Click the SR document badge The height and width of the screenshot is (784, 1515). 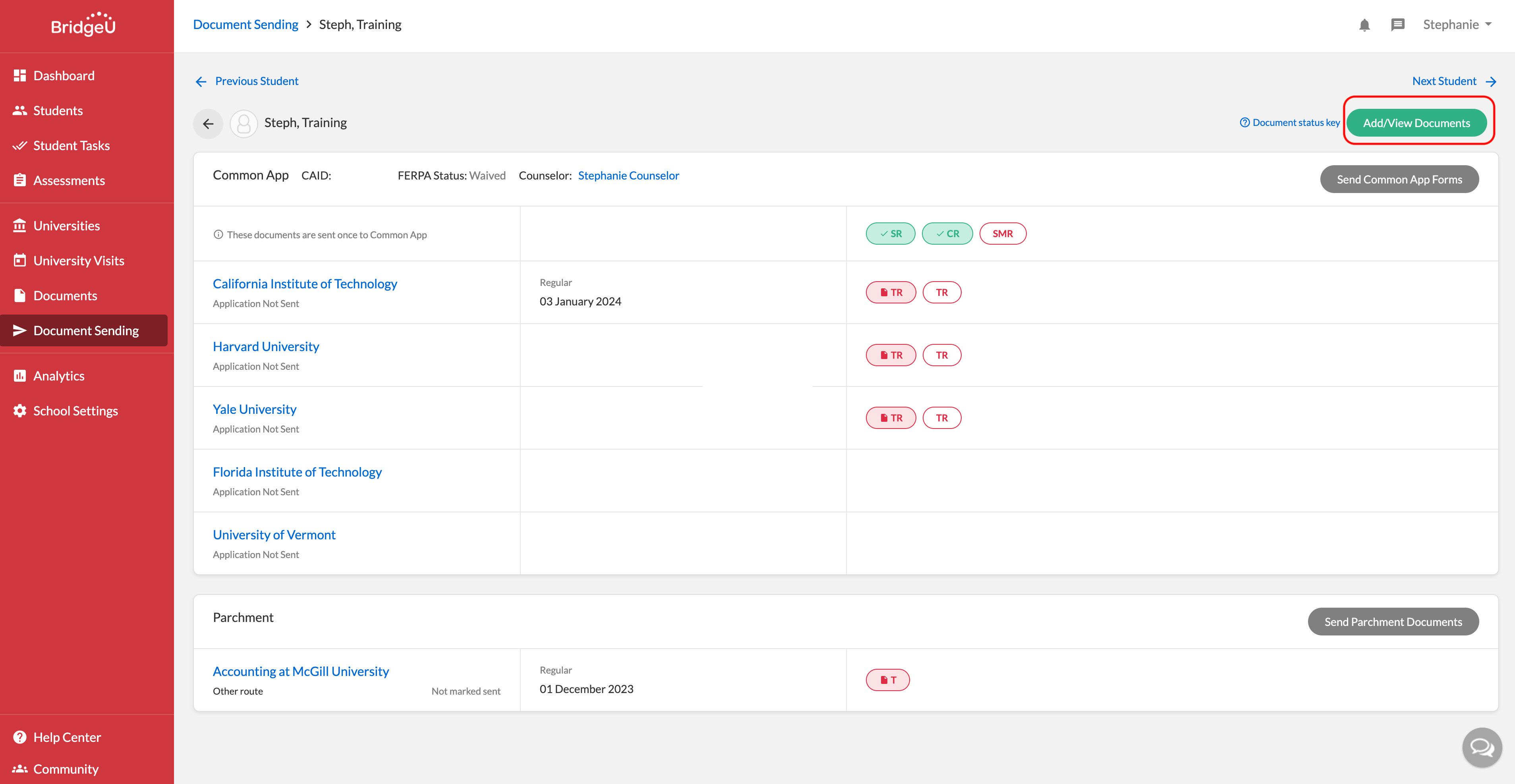click(x=891, y=234)
